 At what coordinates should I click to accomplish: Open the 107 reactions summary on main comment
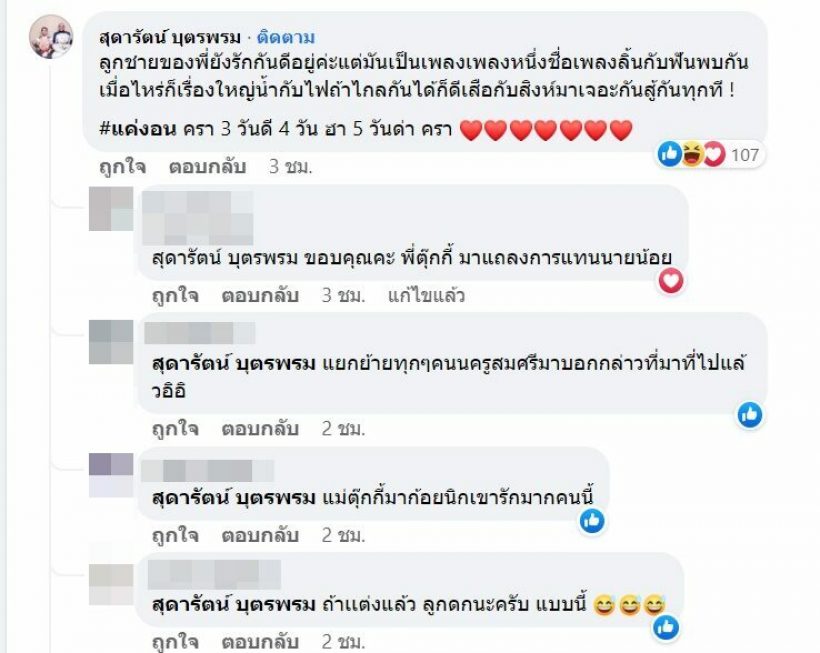tap(745, 155)
